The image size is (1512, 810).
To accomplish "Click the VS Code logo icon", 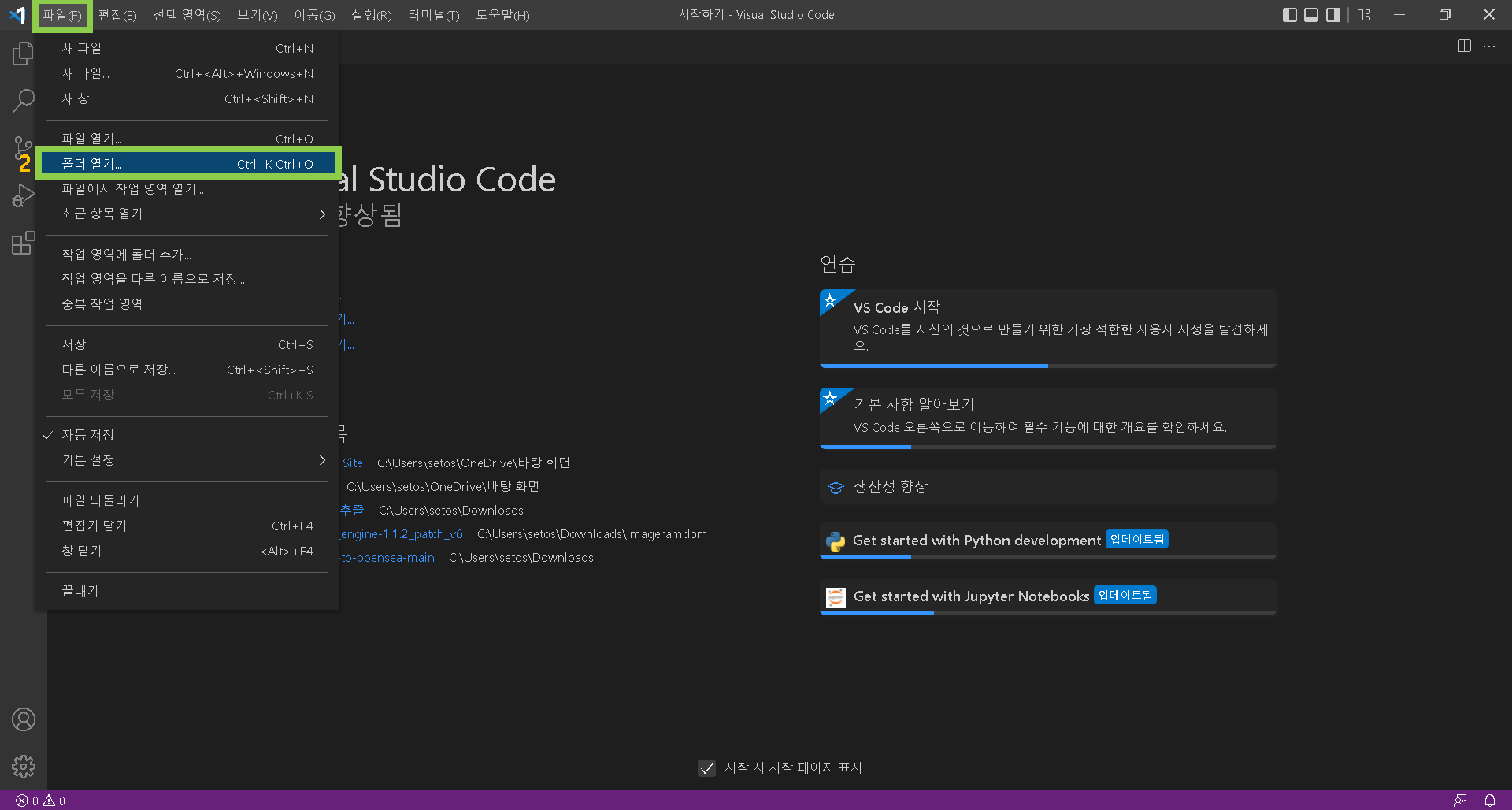I will coord(17,15).
